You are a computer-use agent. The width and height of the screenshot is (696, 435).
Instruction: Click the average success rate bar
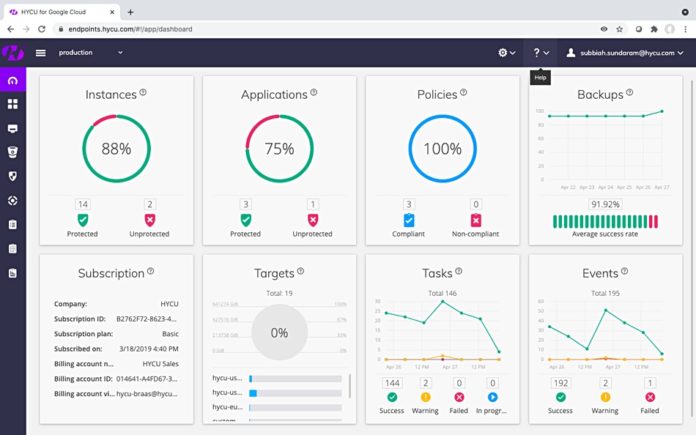[x=605, y=221]
